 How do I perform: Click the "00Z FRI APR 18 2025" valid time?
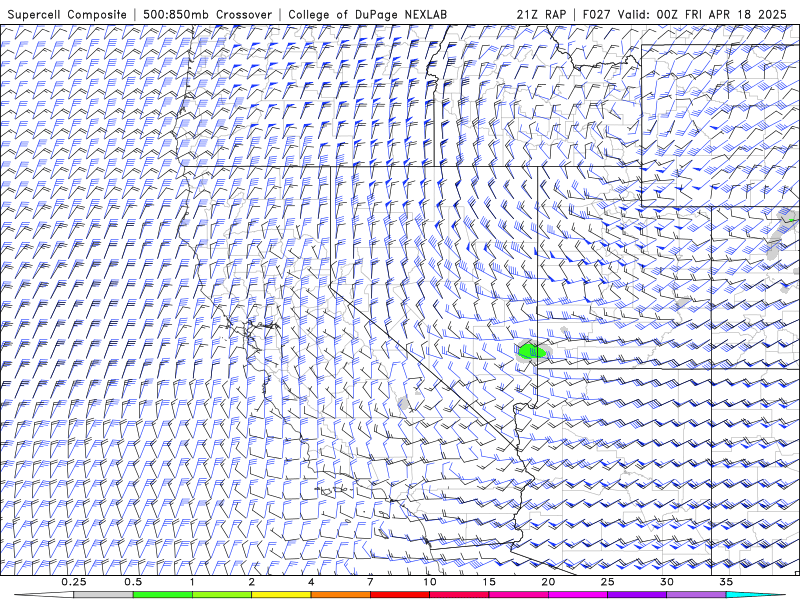click(721, 14)
